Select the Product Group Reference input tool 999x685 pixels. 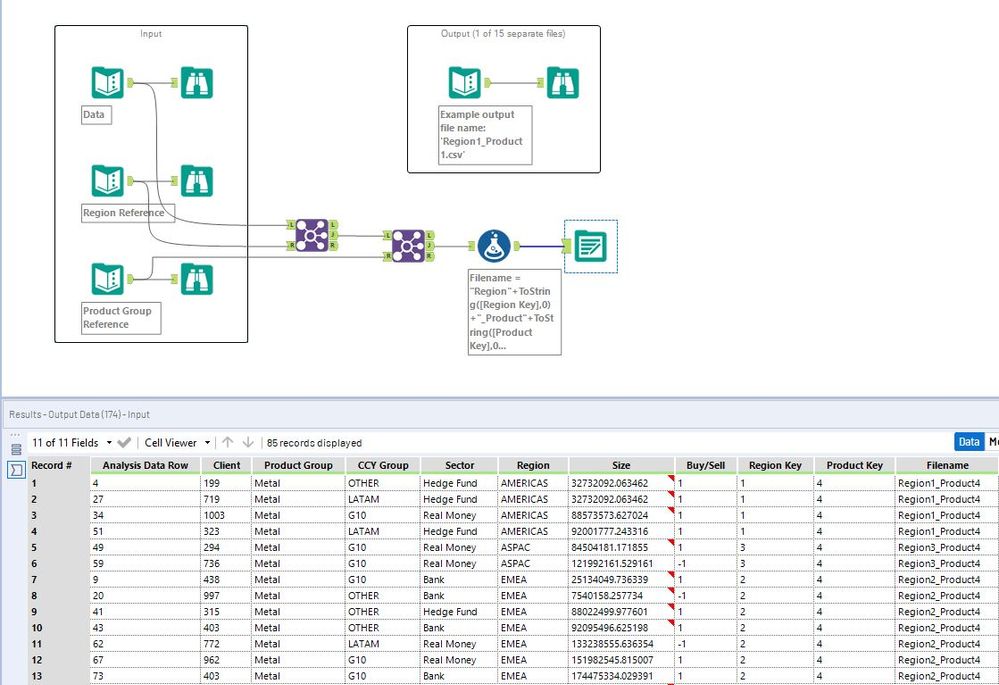pos(108,278)
